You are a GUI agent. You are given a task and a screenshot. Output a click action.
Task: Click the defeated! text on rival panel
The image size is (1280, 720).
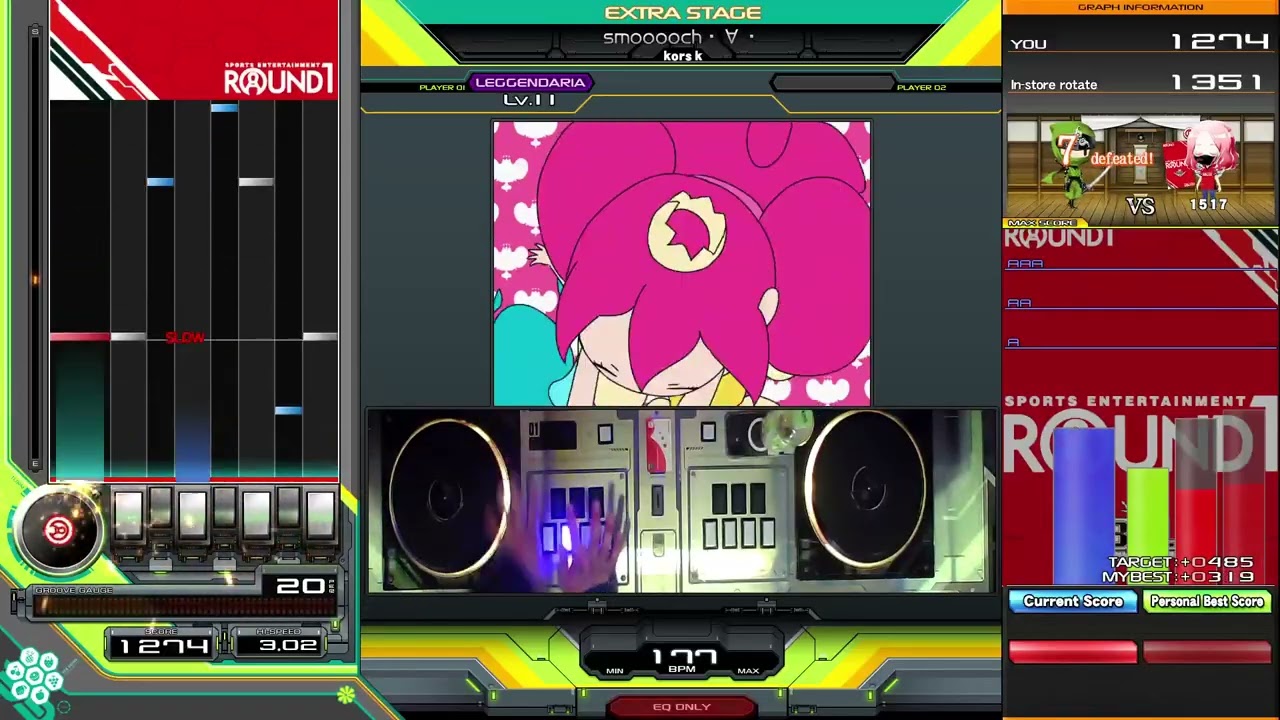pyautogui.click(x=1121, y=158)
